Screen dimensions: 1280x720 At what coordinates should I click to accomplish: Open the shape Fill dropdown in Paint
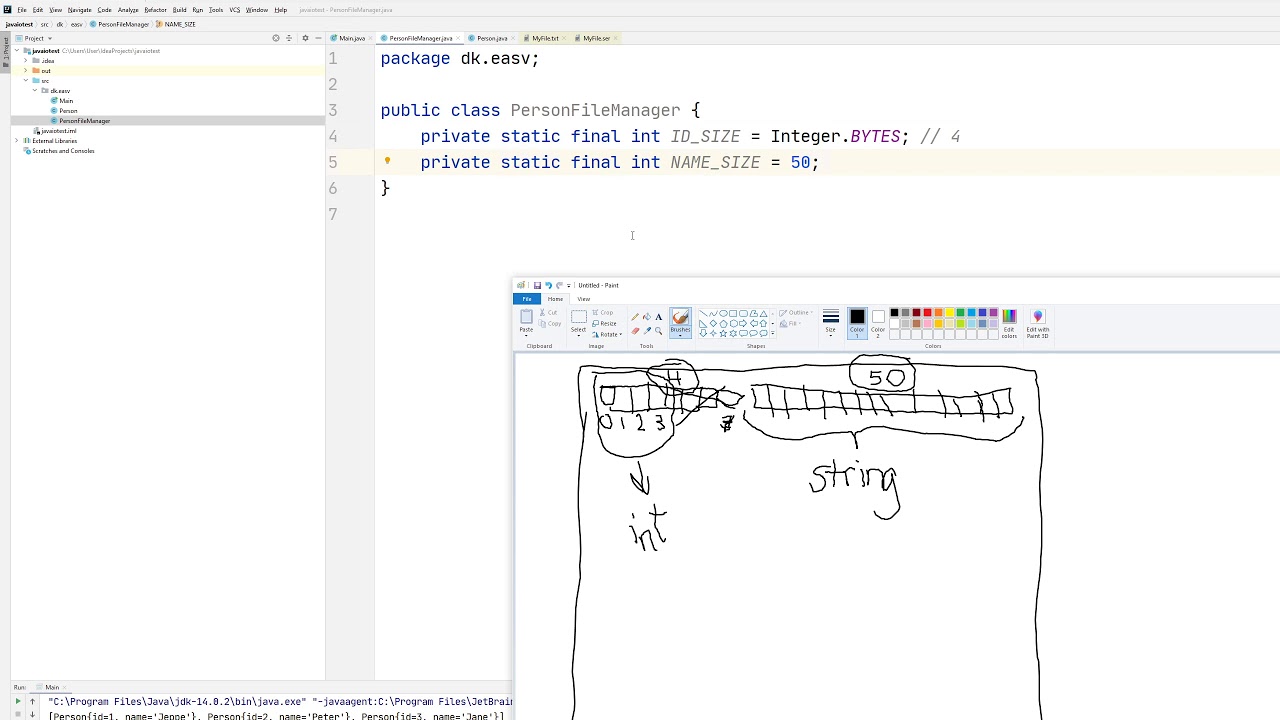790,323
